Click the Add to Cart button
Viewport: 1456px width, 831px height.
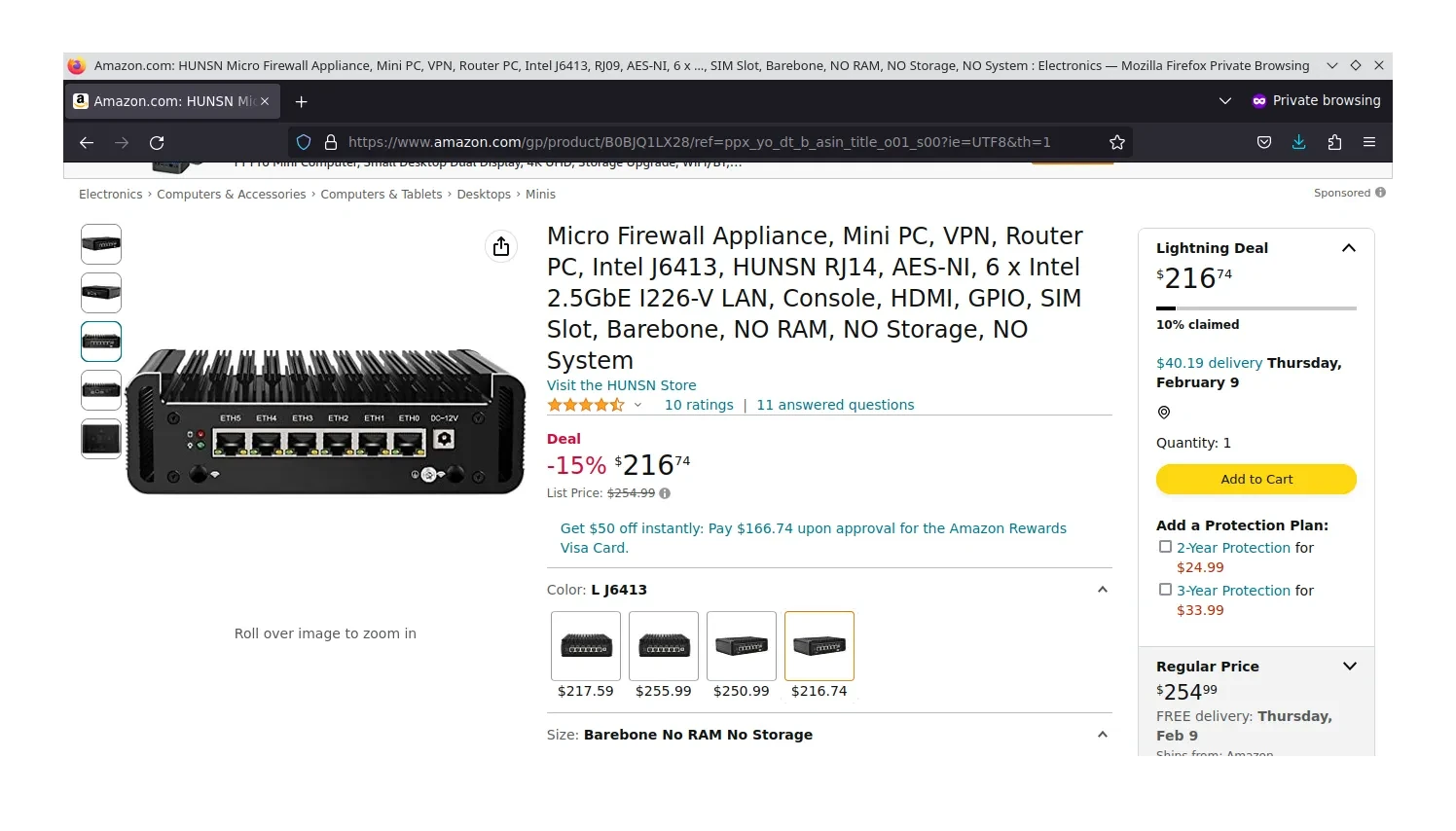point(1256,479)
